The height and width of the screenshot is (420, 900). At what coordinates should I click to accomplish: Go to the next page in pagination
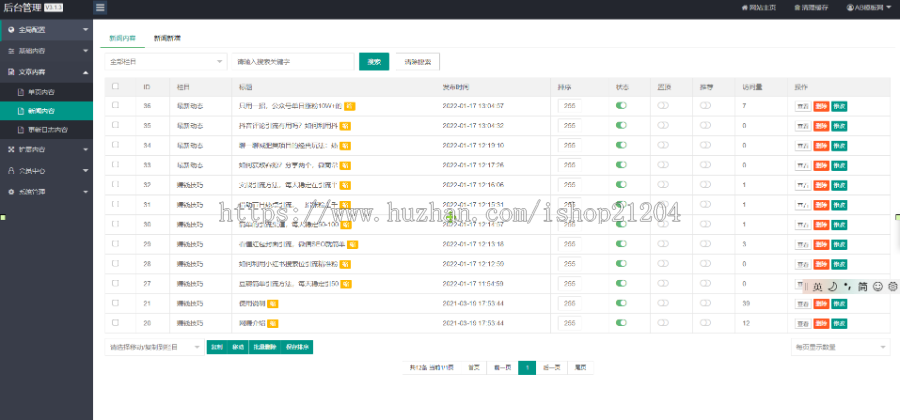(552, 368)
